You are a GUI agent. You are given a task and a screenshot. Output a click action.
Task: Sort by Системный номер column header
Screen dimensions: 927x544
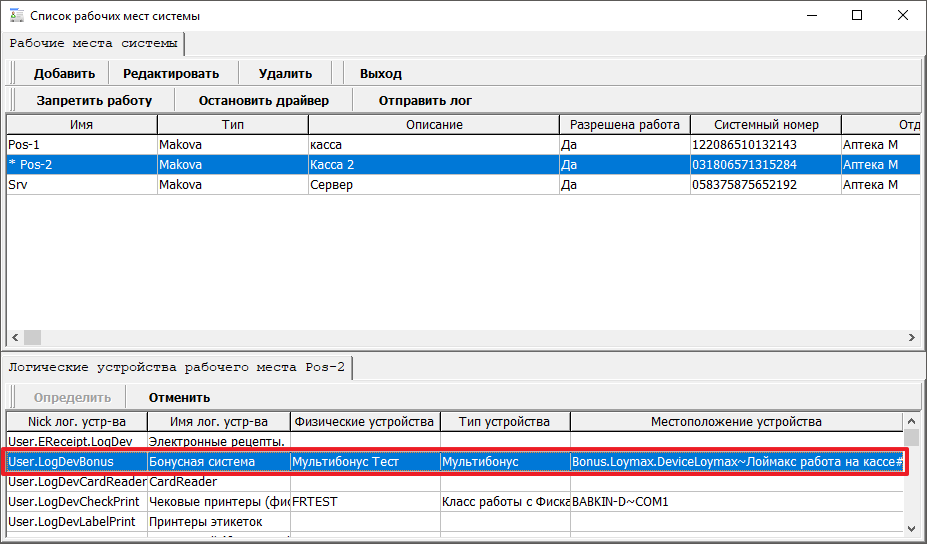(766, 125)
